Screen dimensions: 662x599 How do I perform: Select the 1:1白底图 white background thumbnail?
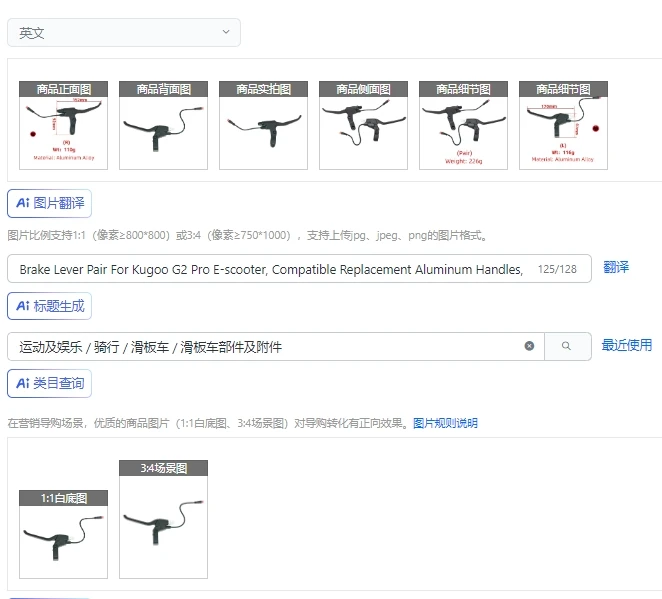[x=63, y=534]
